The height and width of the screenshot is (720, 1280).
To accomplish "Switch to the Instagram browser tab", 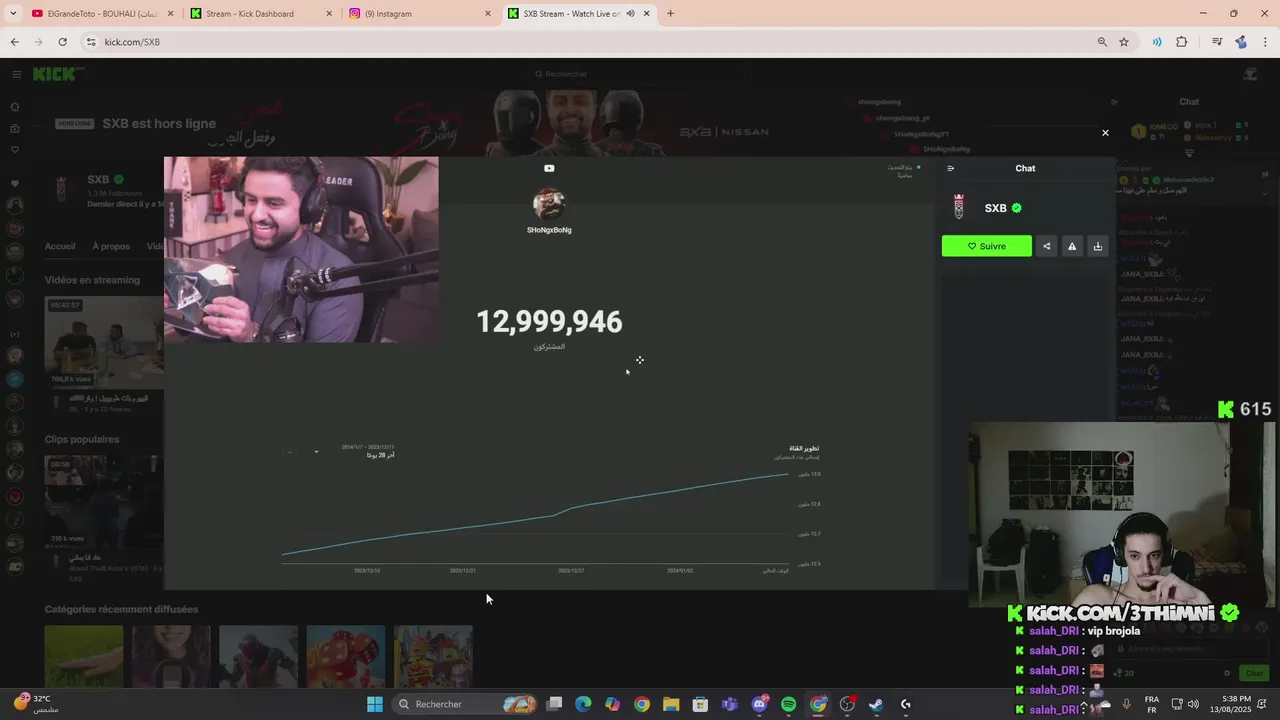I will click(x=420, y=14).
